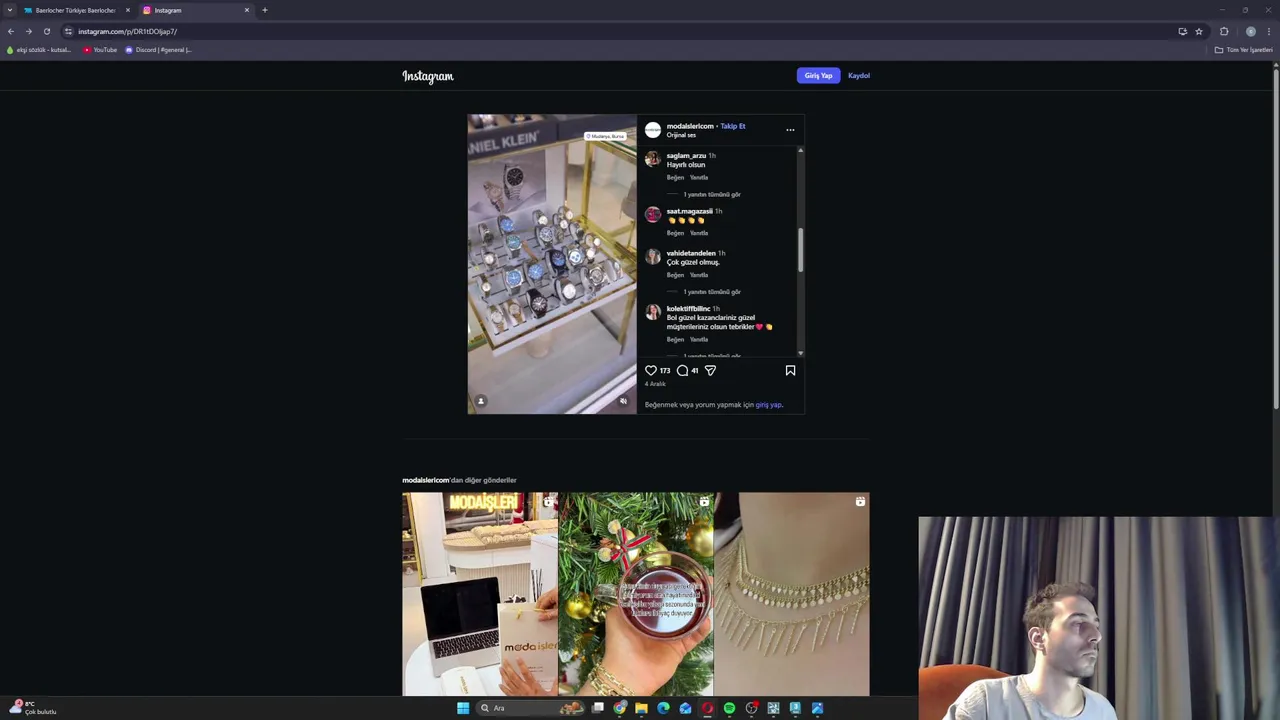Open the ekşi sözlük bookmark
1280x720 pixels.
point(39,50)
